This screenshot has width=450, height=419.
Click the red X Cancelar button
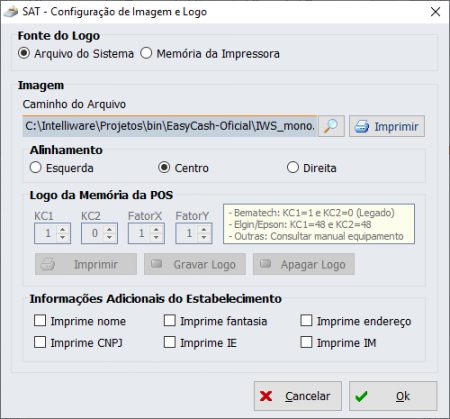coord(298,396)
